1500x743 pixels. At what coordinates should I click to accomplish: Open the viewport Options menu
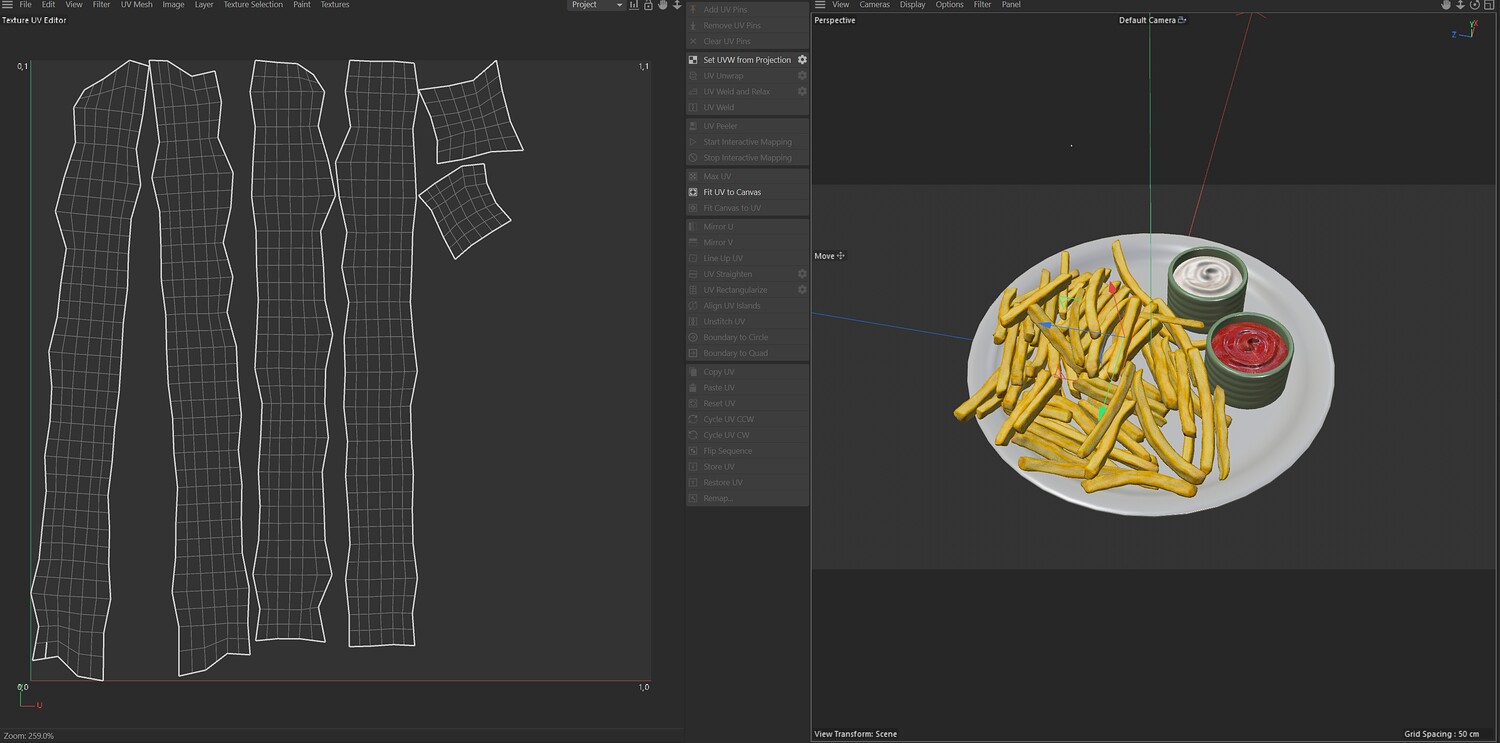click(x=950, y=5)
